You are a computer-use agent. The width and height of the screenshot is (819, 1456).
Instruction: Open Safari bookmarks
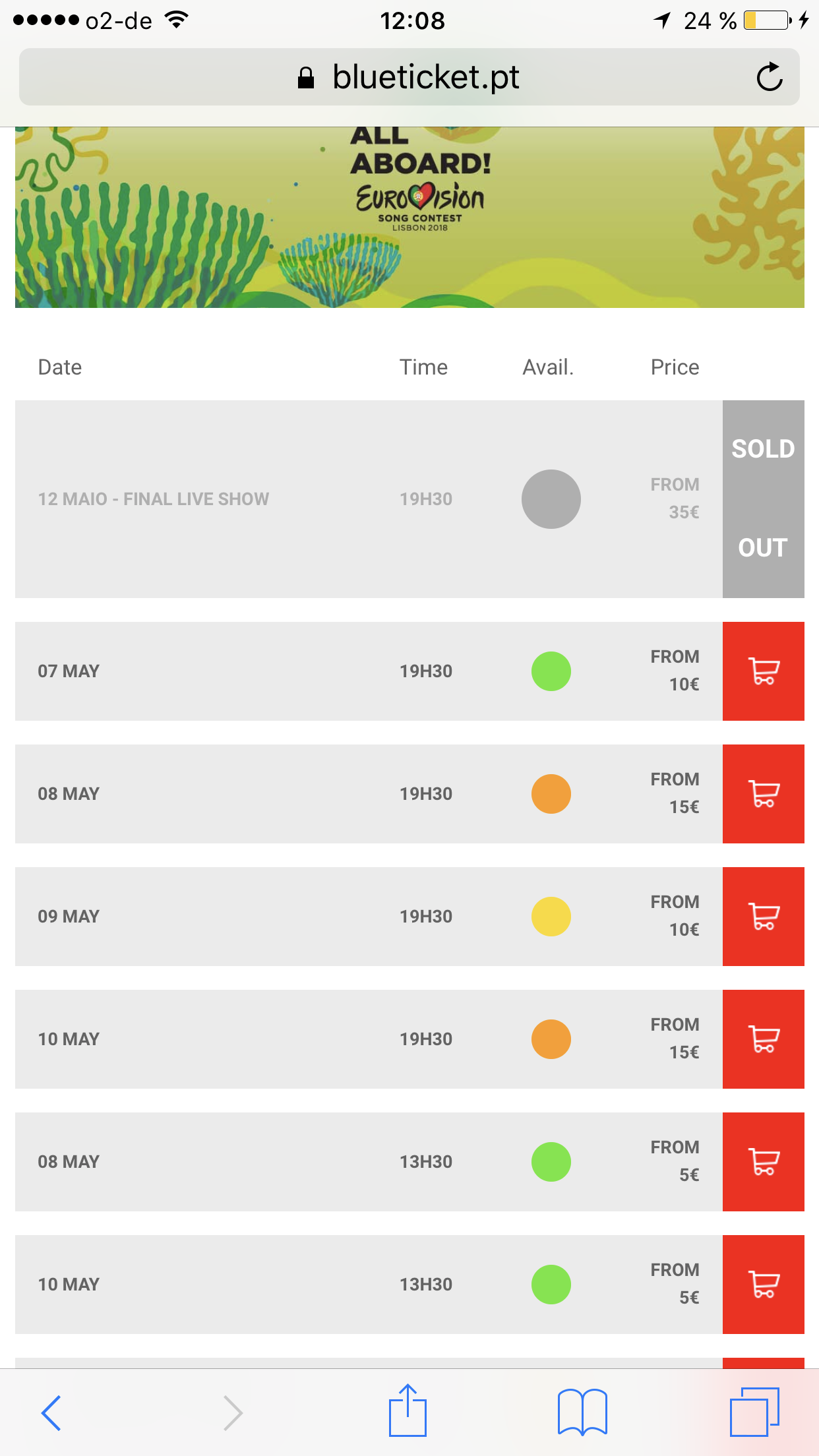pyautogui.click(x=582, y=1412)
